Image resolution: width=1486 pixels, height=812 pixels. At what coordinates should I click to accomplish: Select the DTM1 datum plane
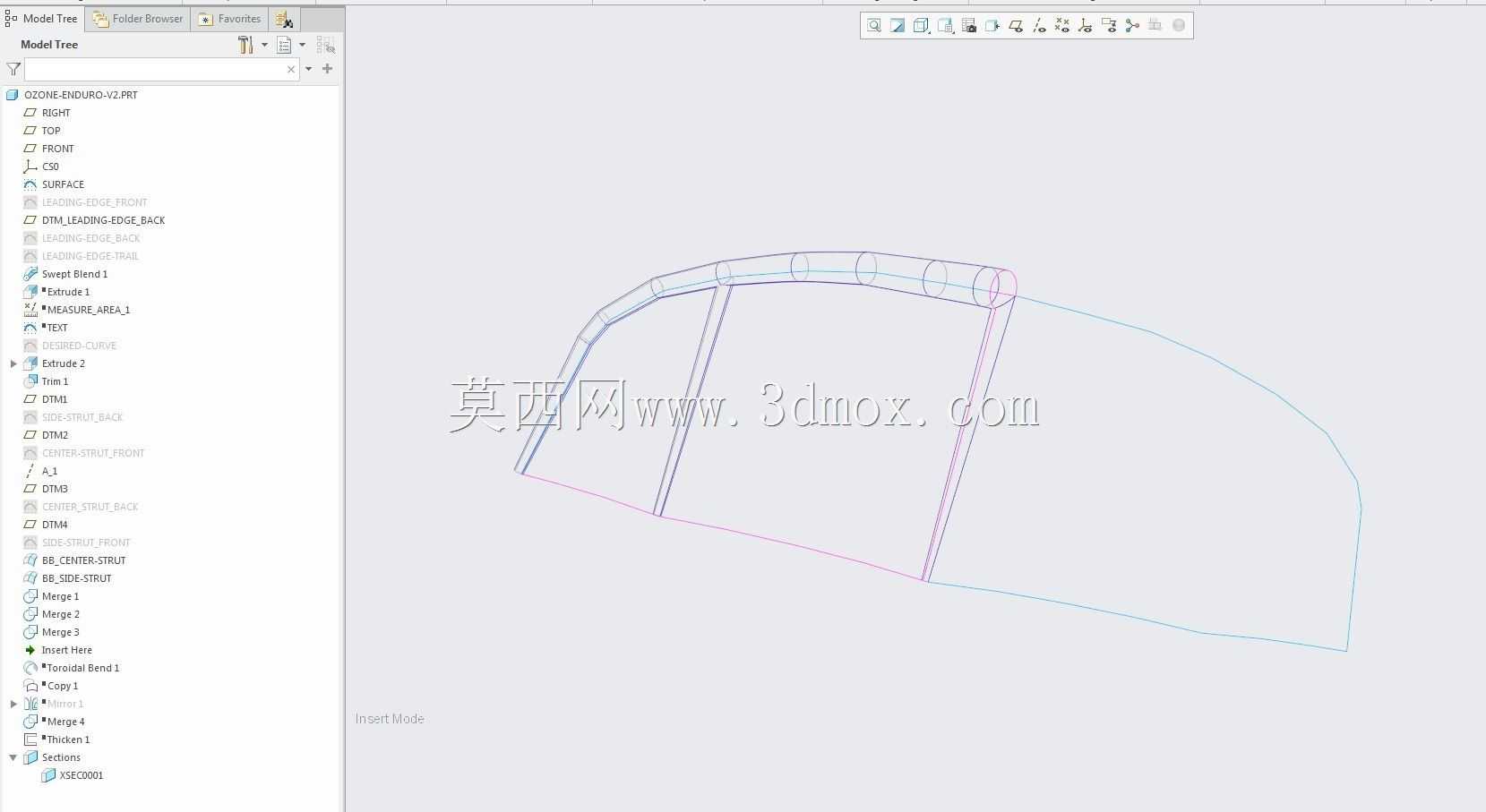point(55,399)
